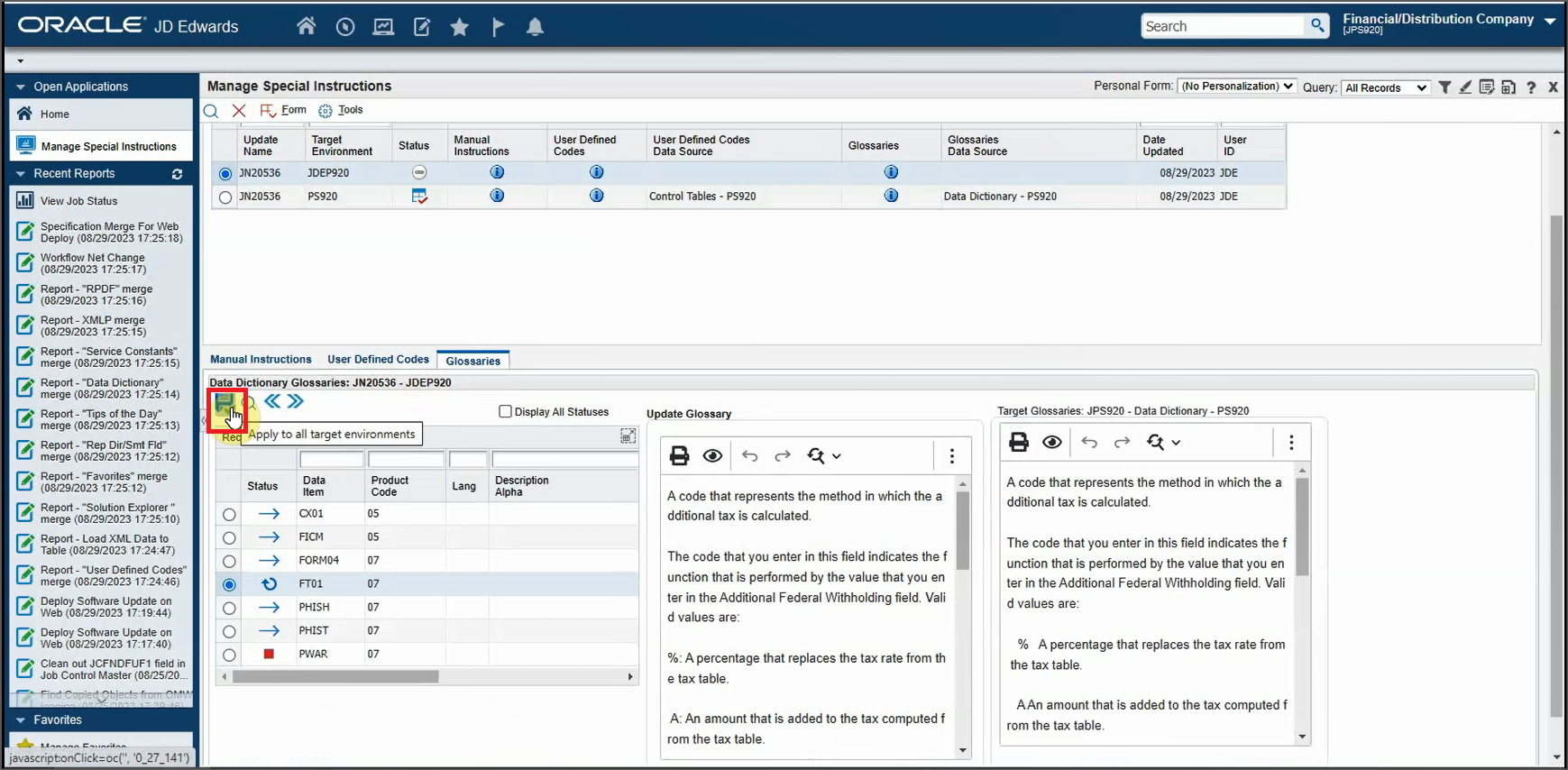The image size is (1568, 770).
Task: Click Glossaries info icon for JDEP920 row
Action: tap(891, 172)
